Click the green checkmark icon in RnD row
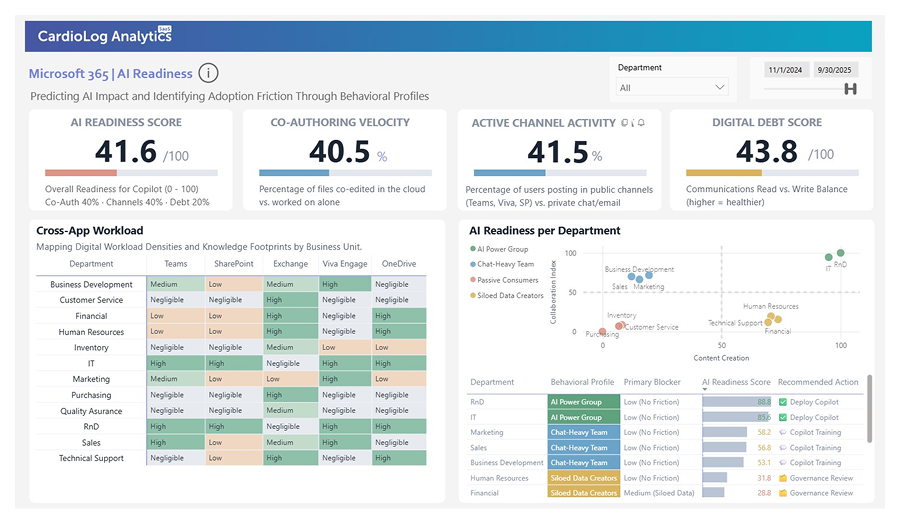 (782, 402)
